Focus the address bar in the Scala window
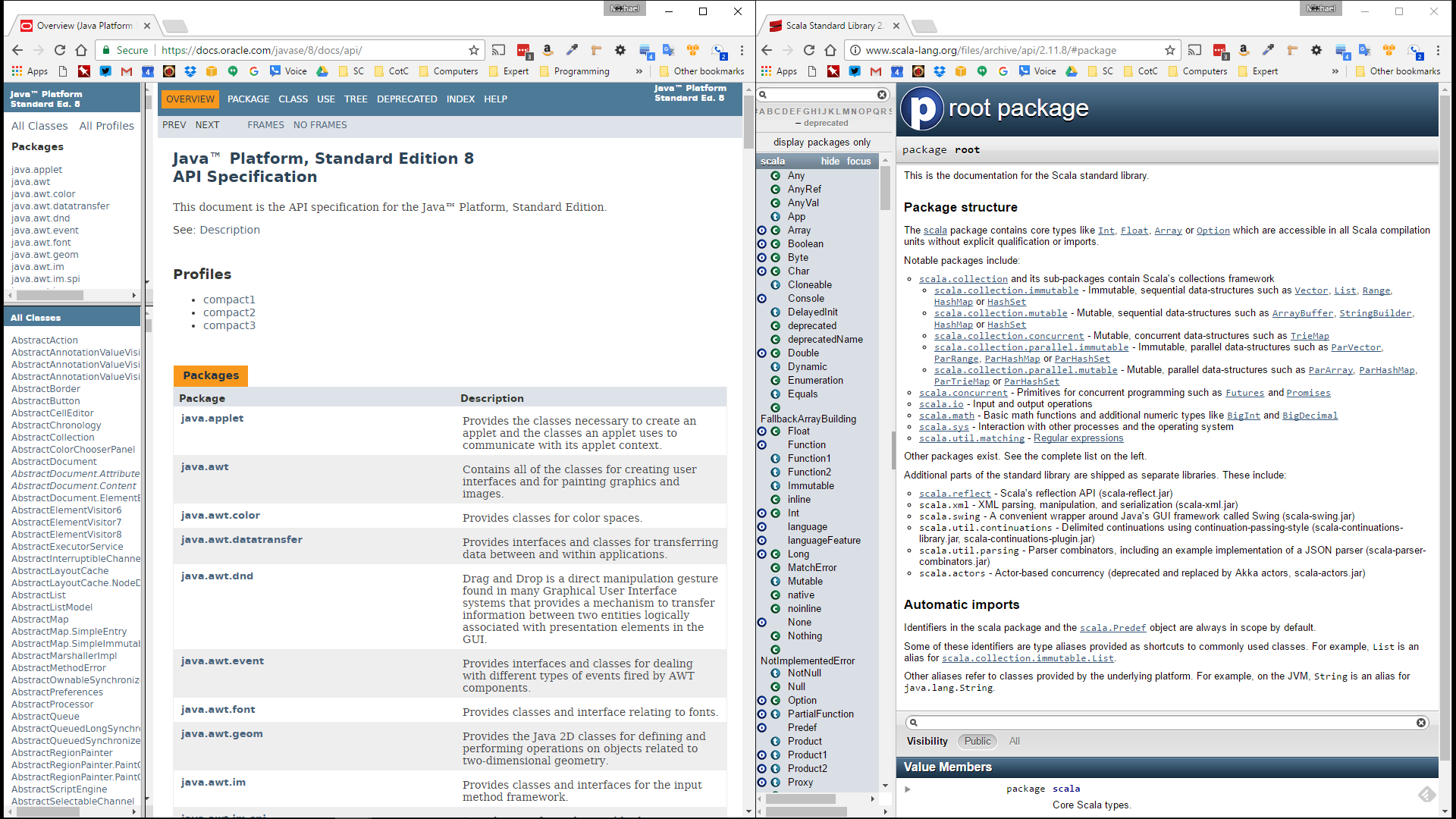The height and width of the screenshot is (819, 1456). 1013,50
